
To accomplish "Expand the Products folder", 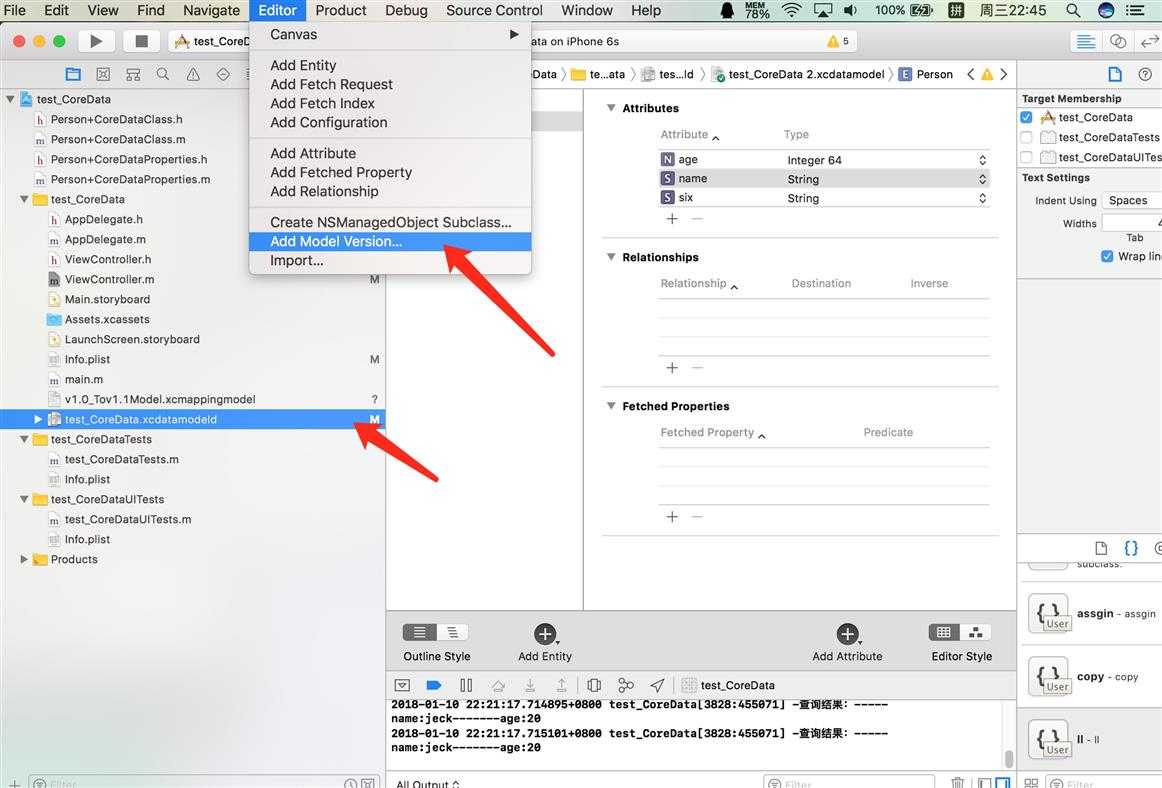I will 24,560.
